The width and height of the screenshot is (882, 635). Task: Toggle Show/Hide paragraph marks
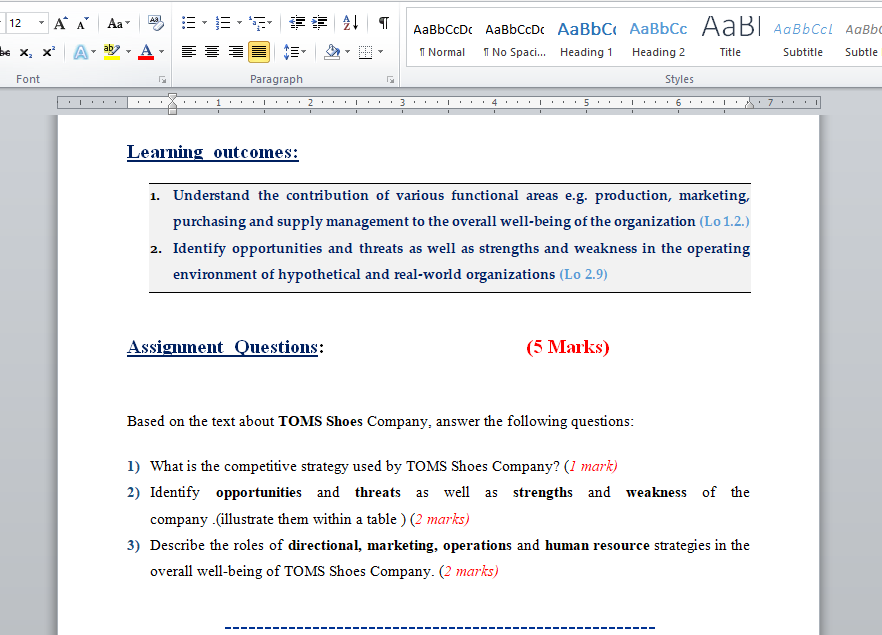pos(384,23)
